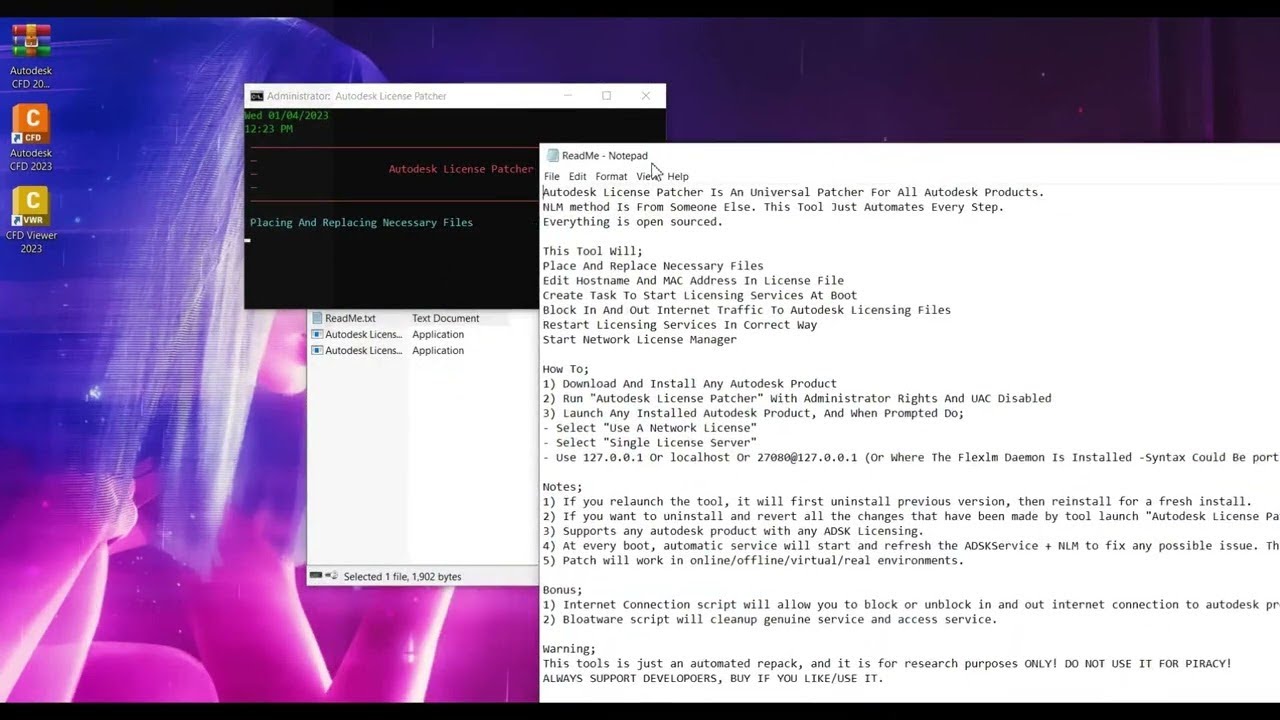
Task: Click the 'Start Network License Manager' line
Action: pyautogui.click(x=639, y=339)
